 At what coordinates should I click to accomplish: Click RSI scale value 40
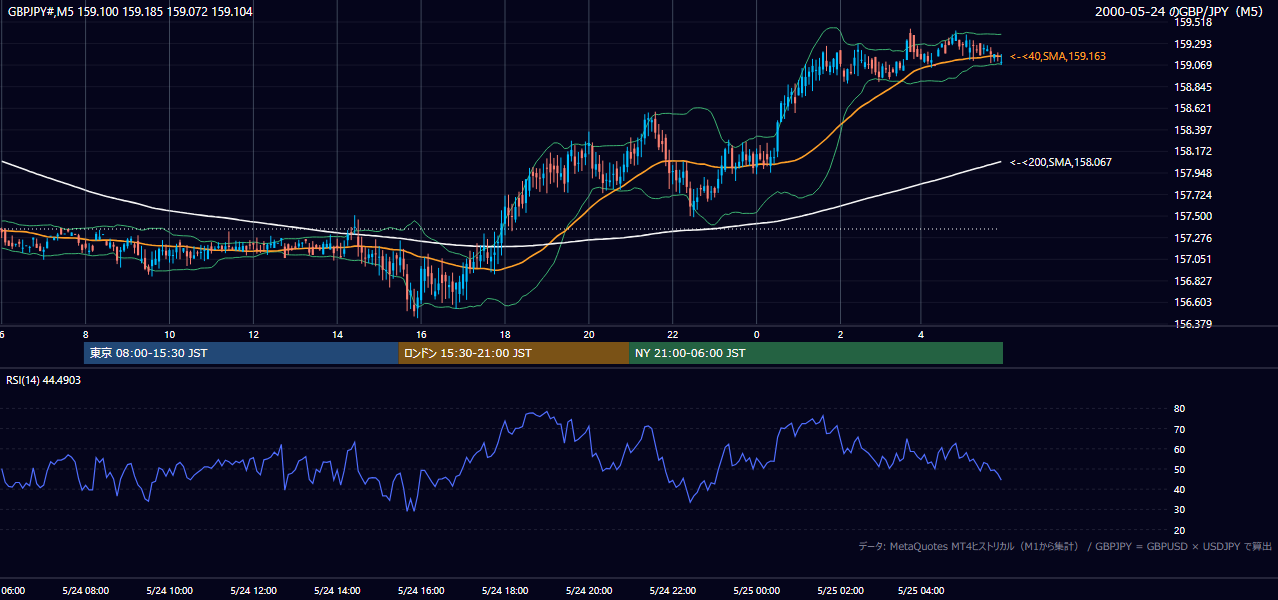coord(1179,489)
